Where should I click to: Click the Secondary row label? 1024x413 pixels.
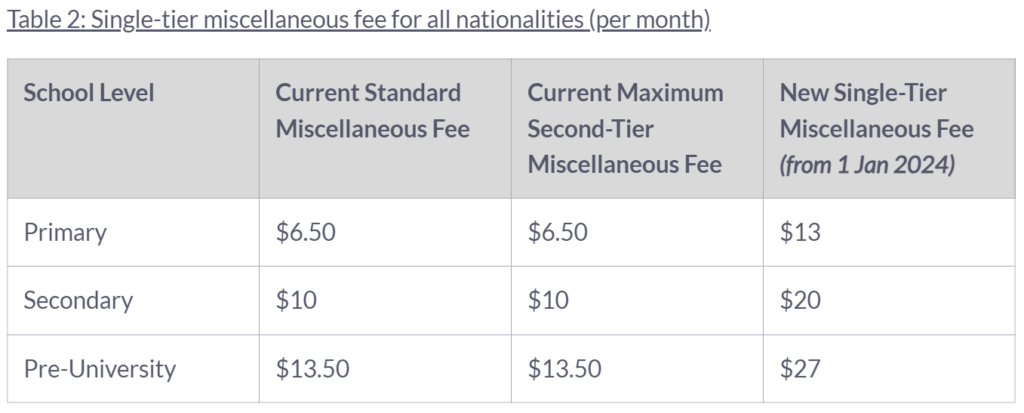pyautogui.click(x=78, y=301)
